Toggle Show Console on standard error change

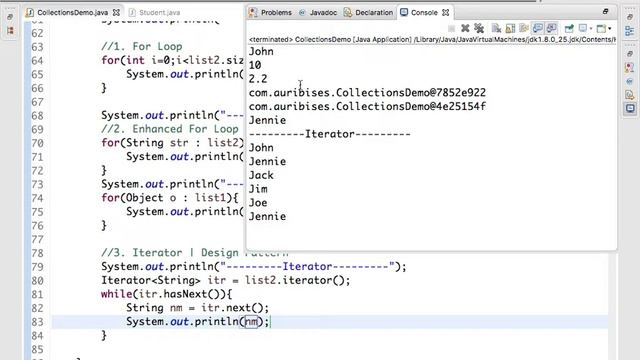551,28
